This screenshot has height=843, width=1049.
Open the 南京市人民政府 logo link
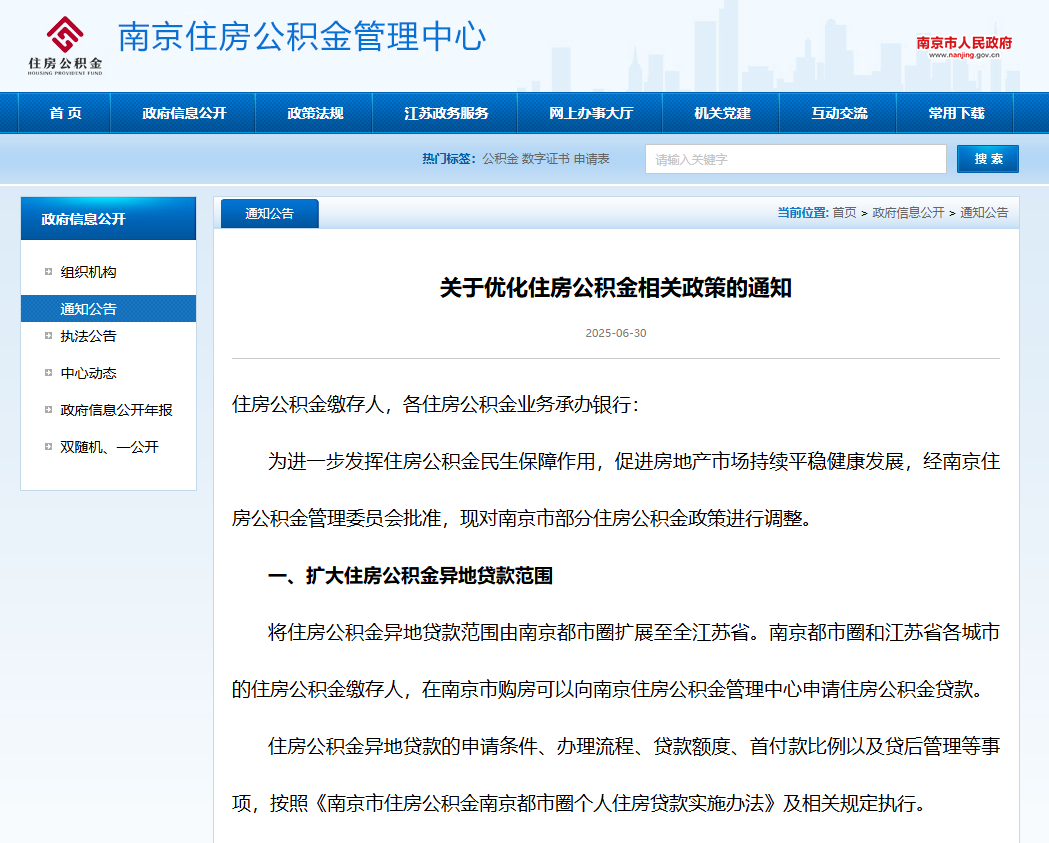click(964, 47)
